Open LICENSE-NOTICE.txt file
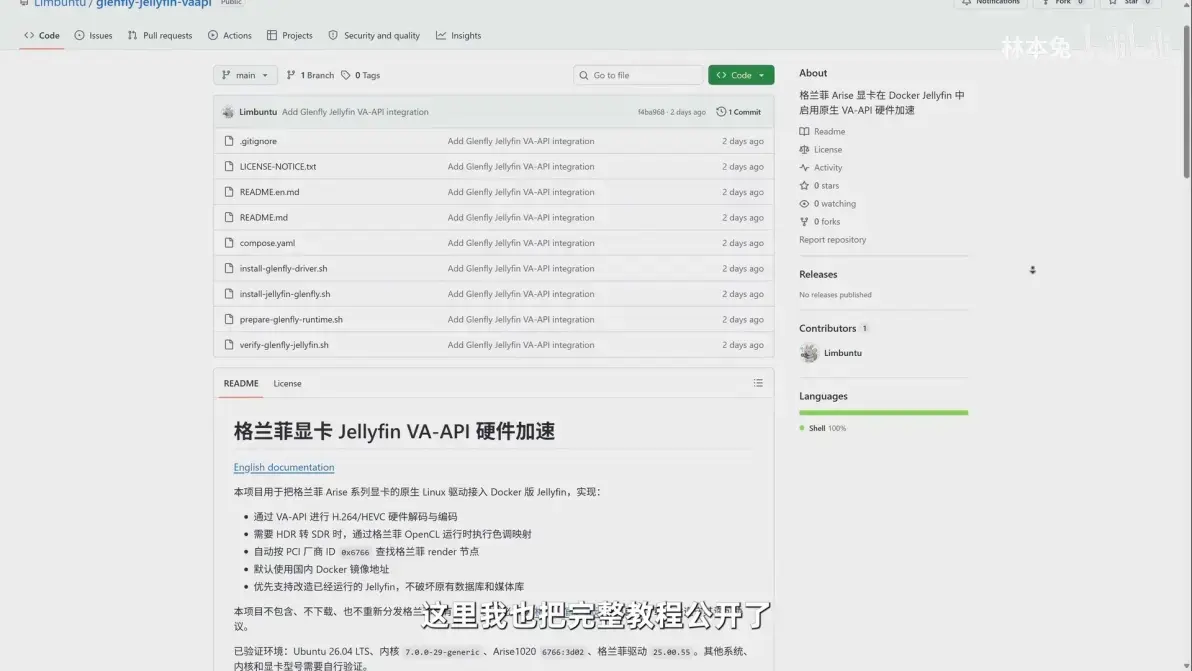Screen dimensions: 1192x671 click(277, 166)
